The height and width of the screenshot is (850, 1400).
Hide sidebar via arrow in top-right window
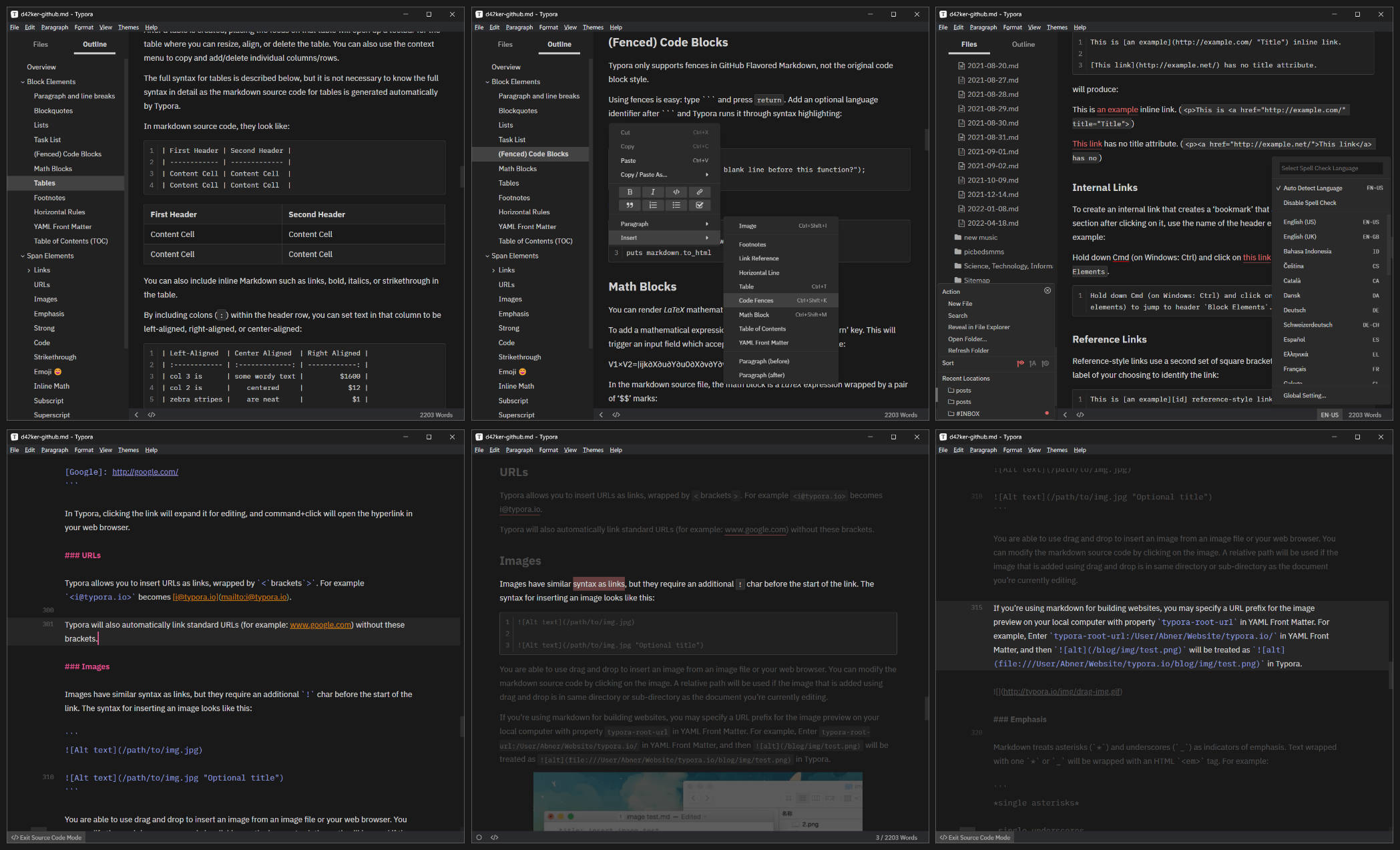pyautogui.click(x=1066, y=415)
